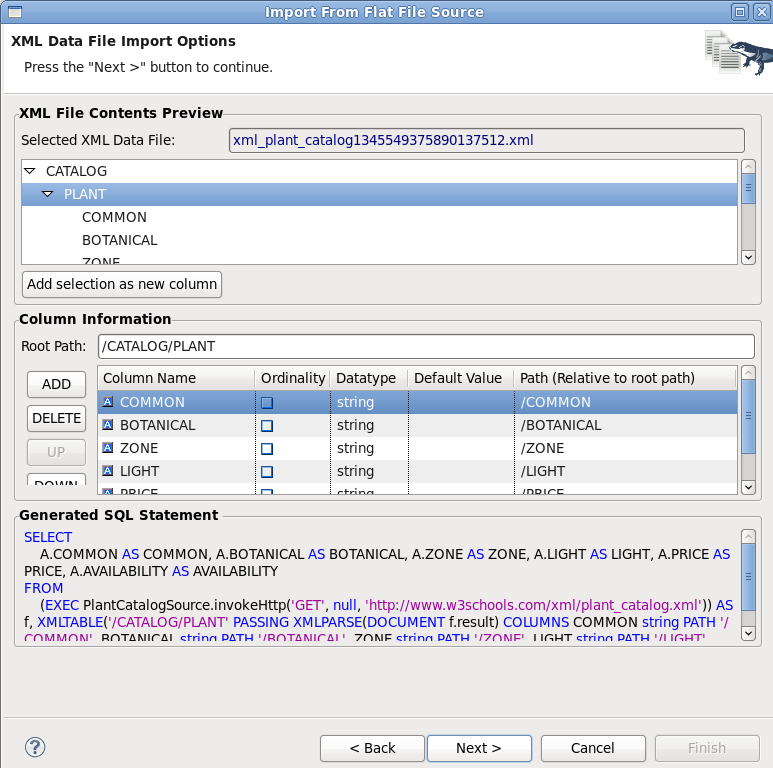Select the BOTANICAL column name cell
This screenshot has width=773, height=768.
click(x=176, y=425)
